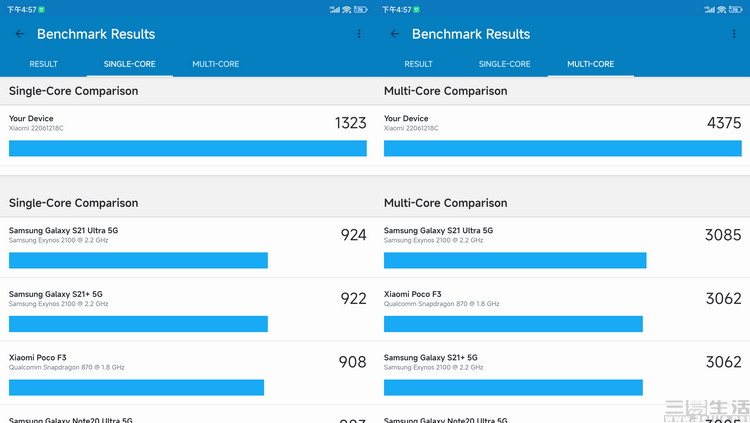Tap Xiaomi Poco F3 single-core bar

(136, 388)
